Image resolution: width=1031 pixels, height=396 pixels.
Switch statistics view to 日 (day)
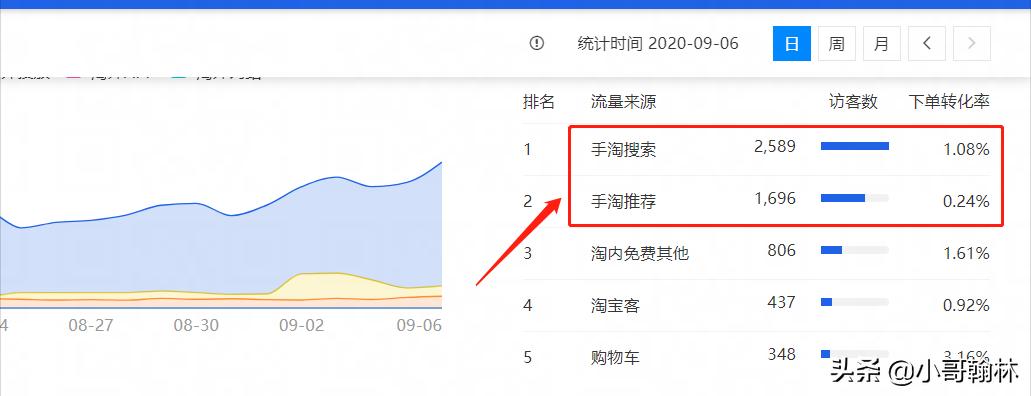[x=792, y=43]
